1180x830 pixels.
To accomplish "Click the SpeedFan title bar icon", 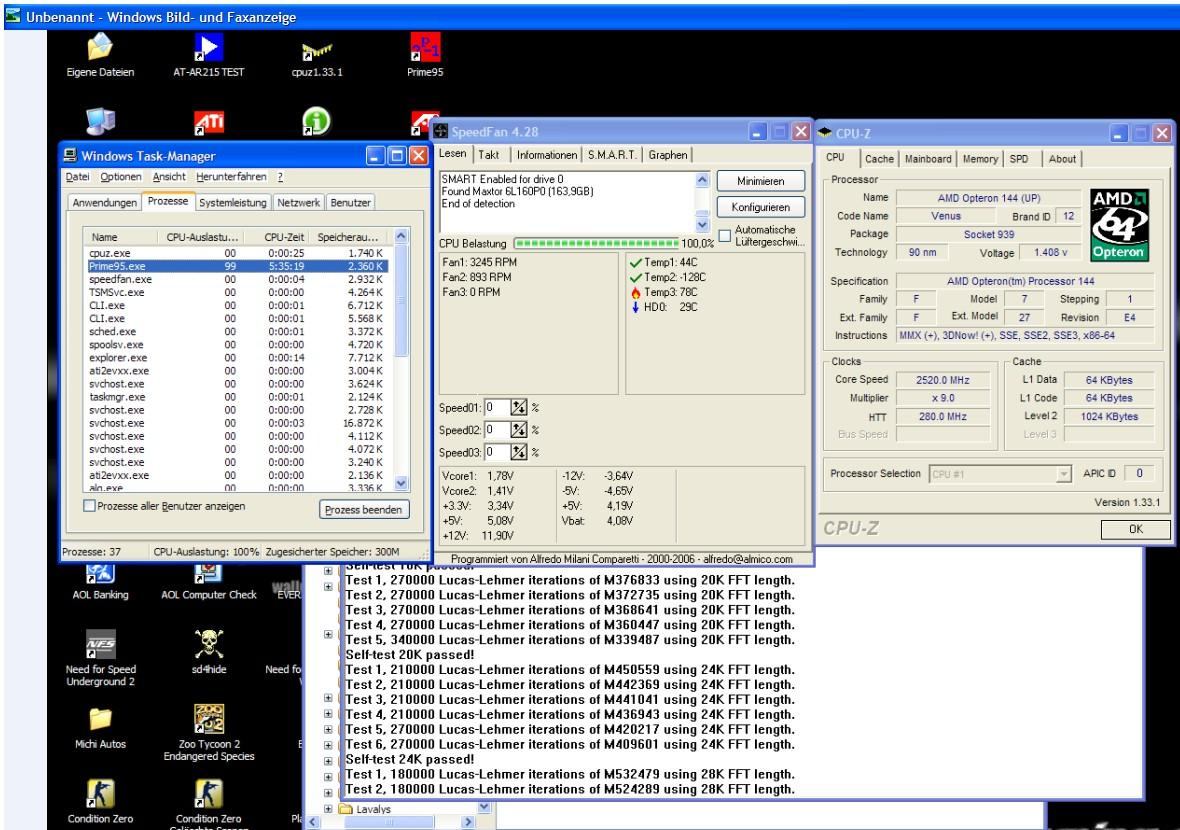I will coord(441,132).
